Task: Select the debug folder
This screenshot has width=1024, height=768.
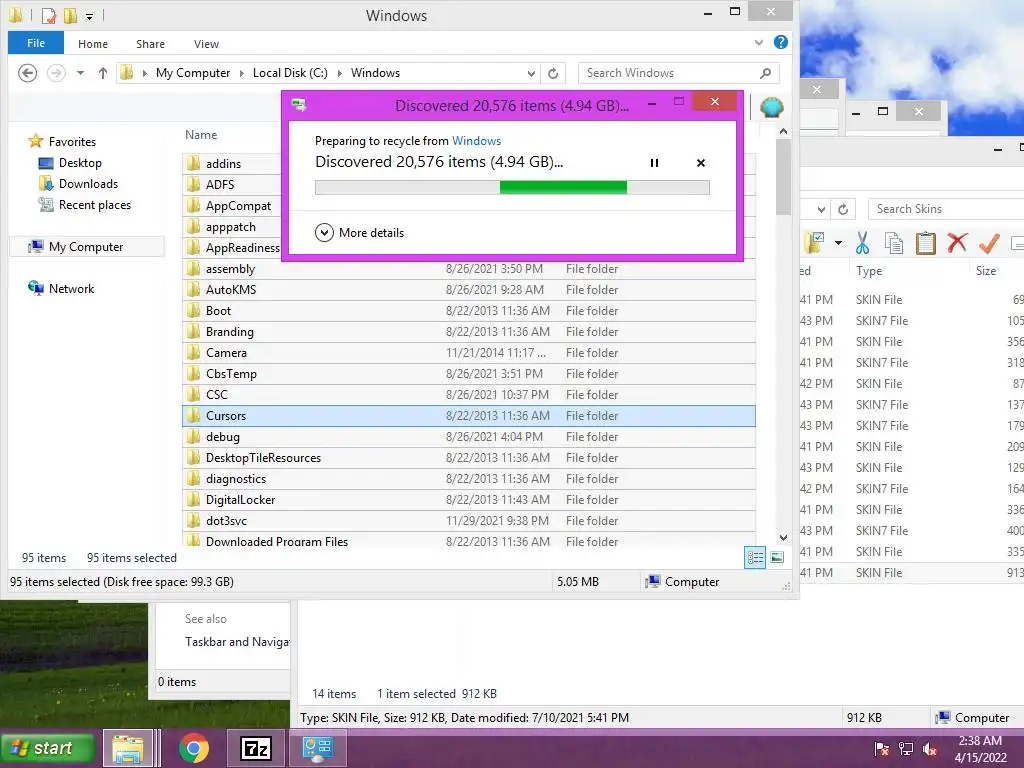Action: tap(469, 437)
